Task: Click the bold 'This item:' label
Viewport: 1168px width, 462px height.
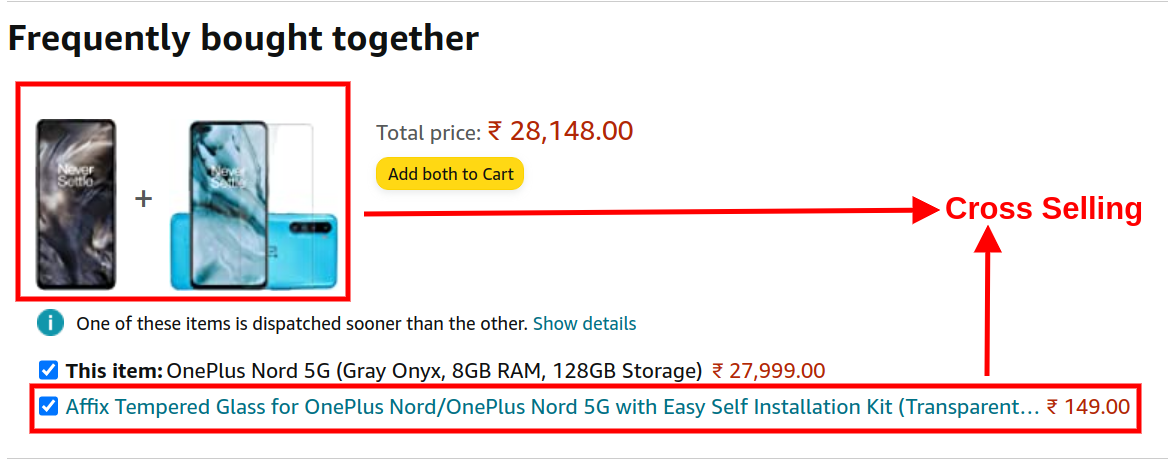Action: coord(114,370)
